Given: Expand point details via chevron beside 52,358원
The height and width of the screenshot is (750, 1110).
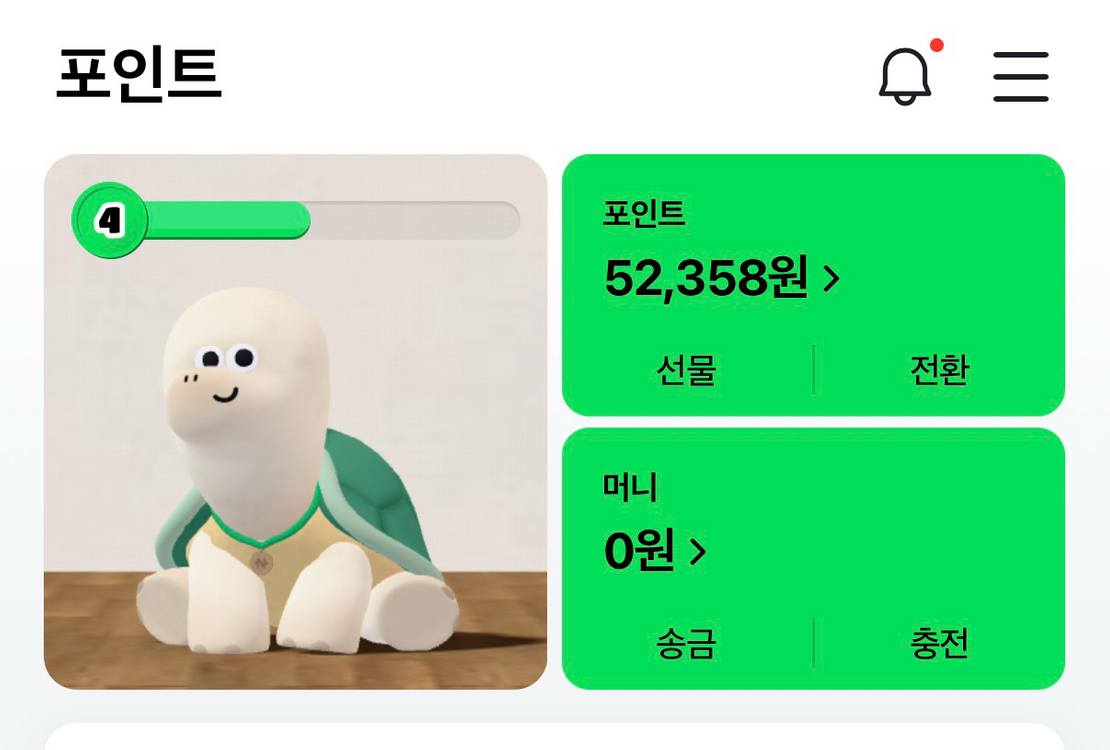Looking at the screenshot, I should point(831,279).
